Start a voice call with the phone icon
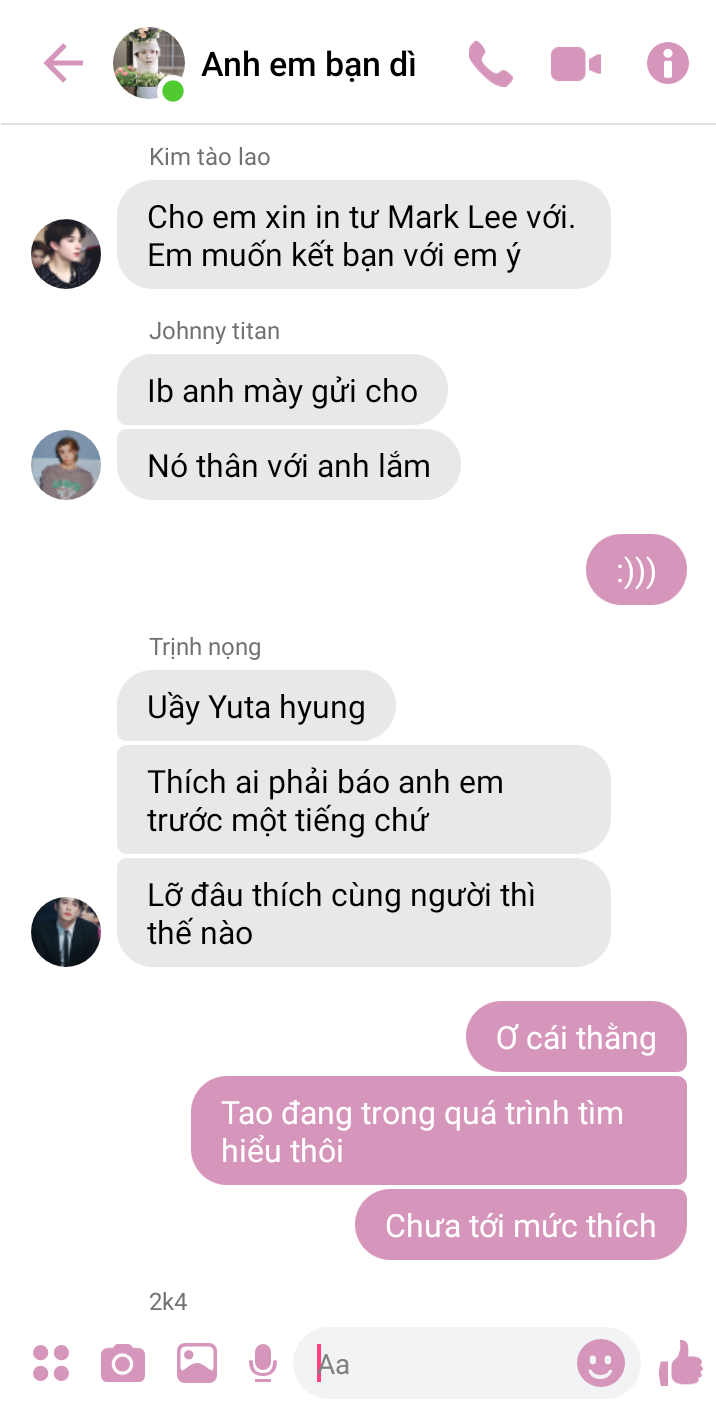Viewport: 716px width, 1403px height. tap(490, 64)
